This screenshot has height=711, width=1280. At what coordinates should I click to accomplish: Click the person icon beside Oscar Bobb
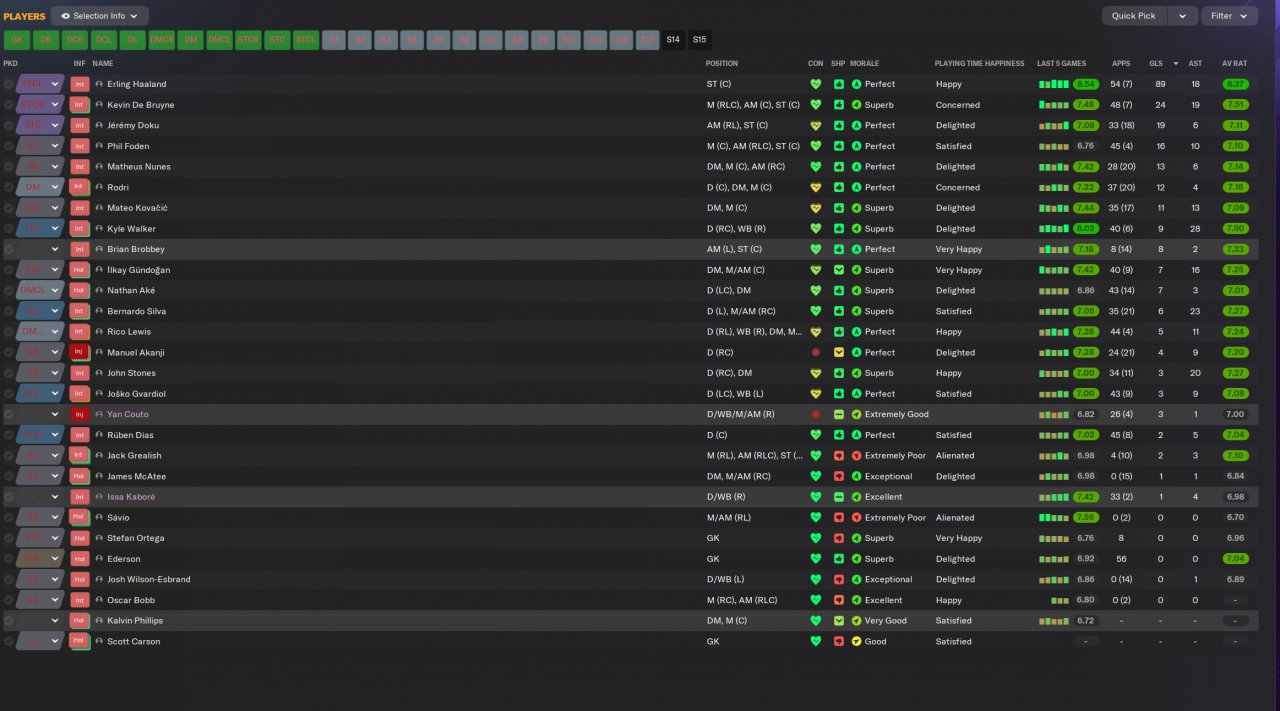[99, 600]
